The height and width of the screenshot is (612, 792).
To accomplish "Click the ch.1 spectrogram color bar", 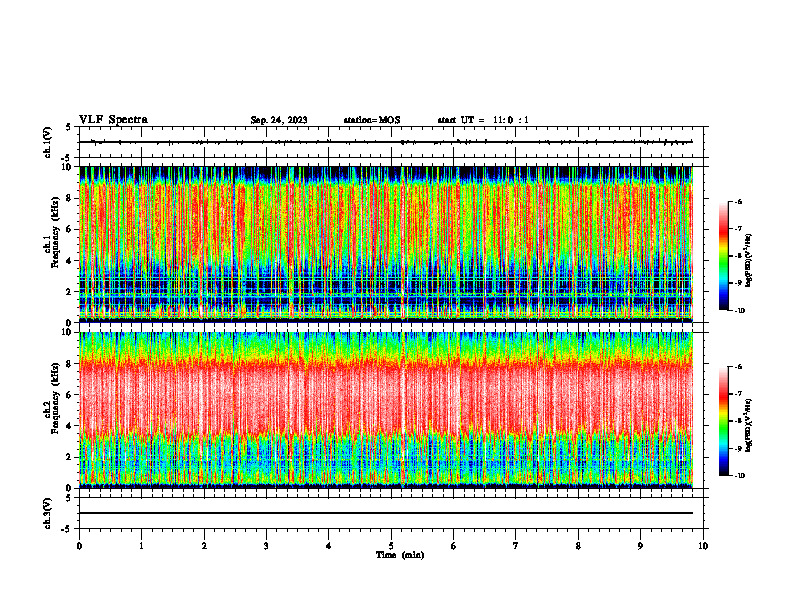I will click(723, 256).
